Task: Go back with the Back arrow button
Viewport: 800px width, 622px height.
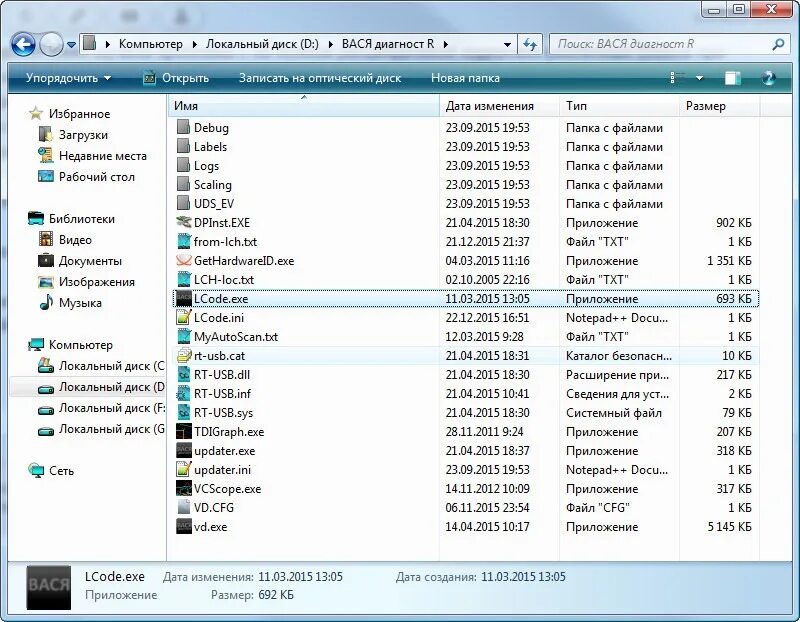Action: coord(23,45)
